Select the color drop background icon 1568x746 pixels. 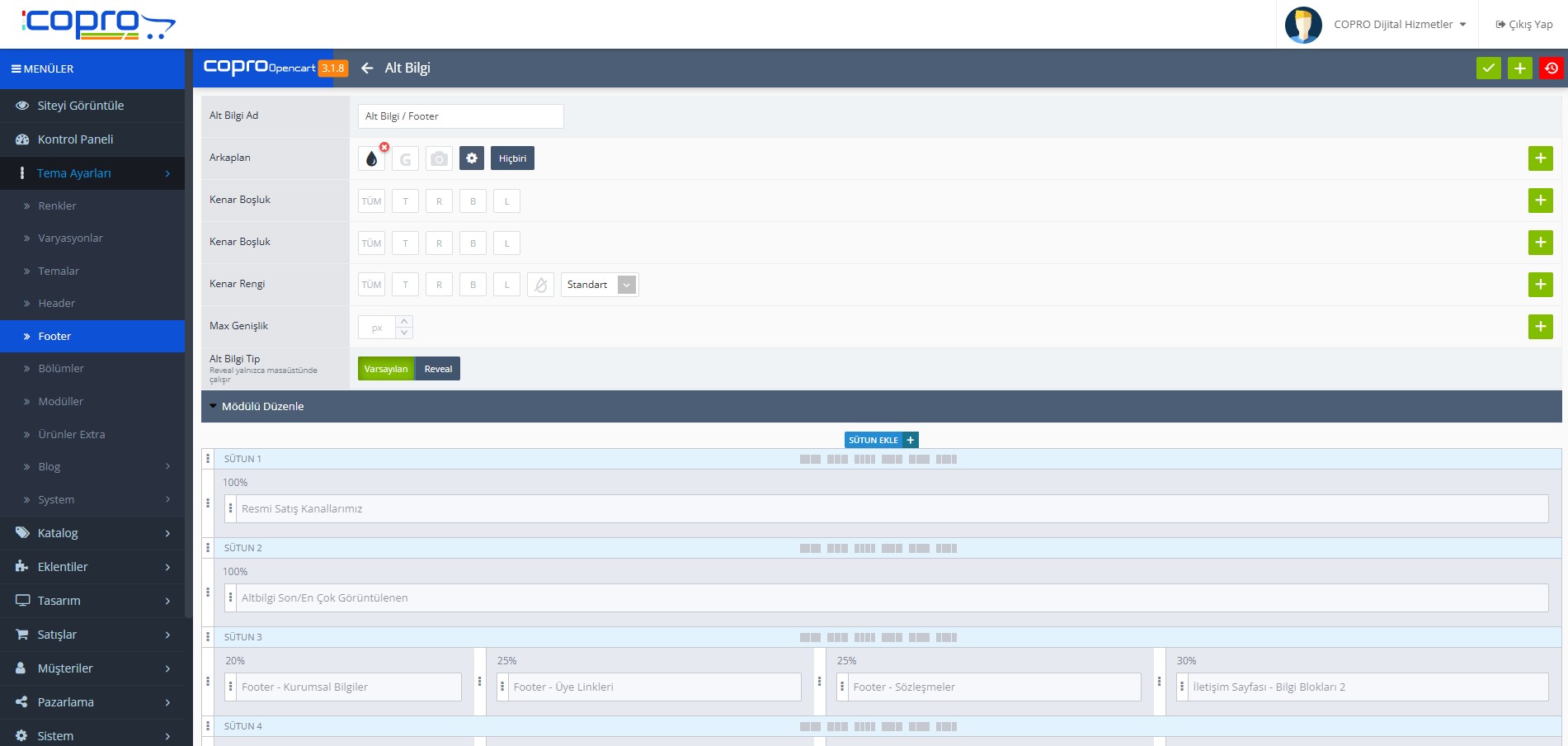tap(372, 158)
